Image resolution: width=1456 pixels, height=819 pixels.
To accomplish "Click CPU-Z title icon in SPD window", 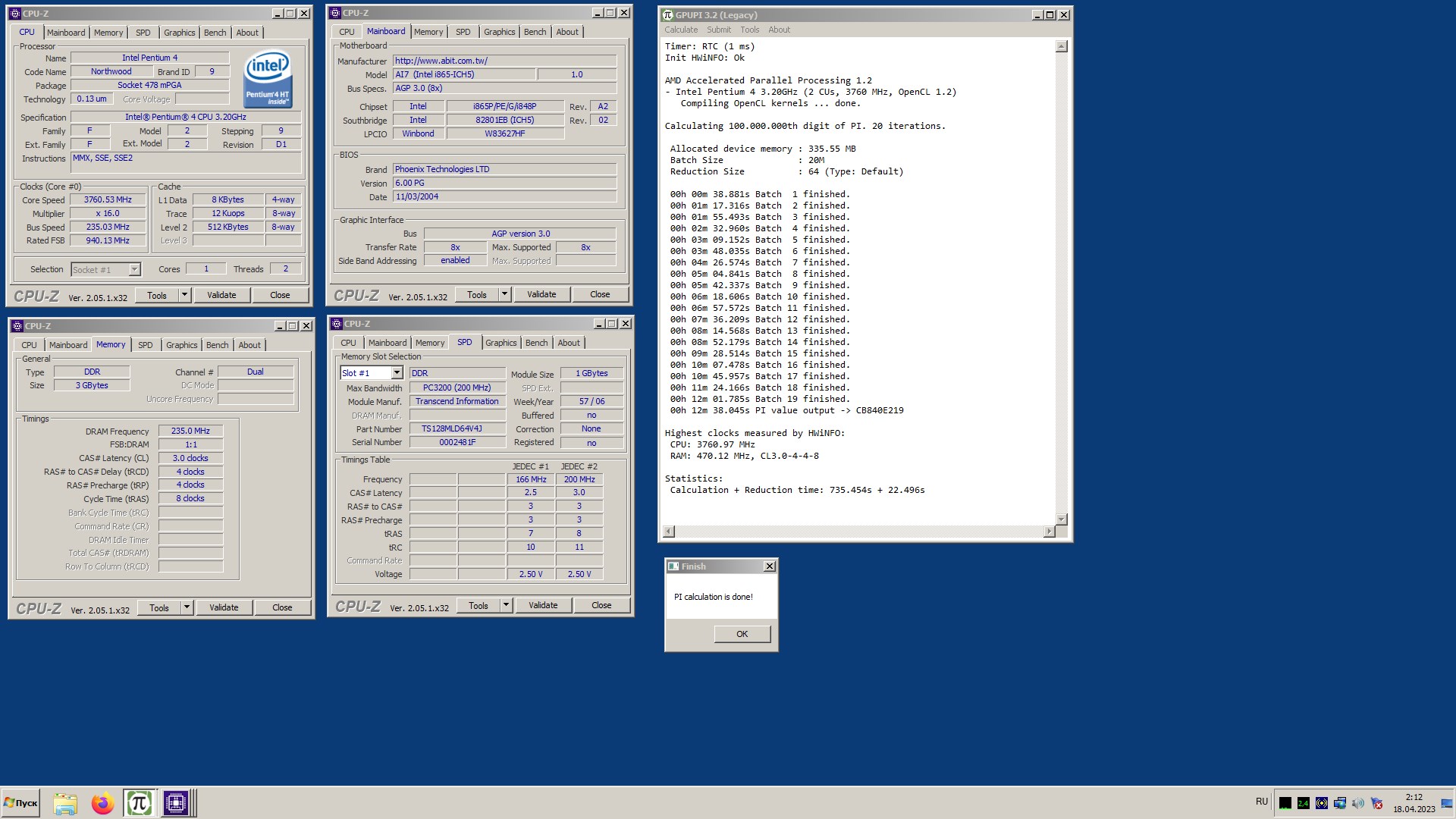I will pos(337,324).
